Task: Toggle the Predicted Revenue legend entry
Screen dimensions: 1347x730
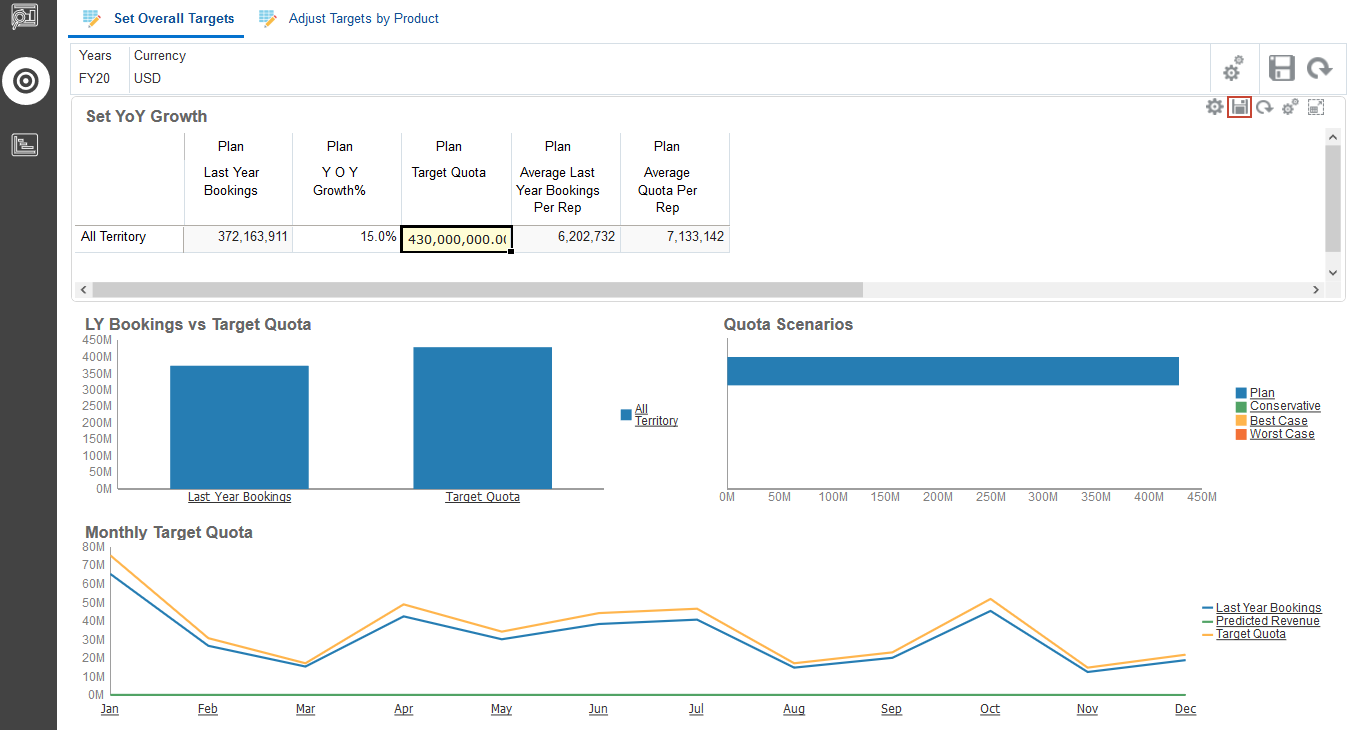Action: [1267, 621]
